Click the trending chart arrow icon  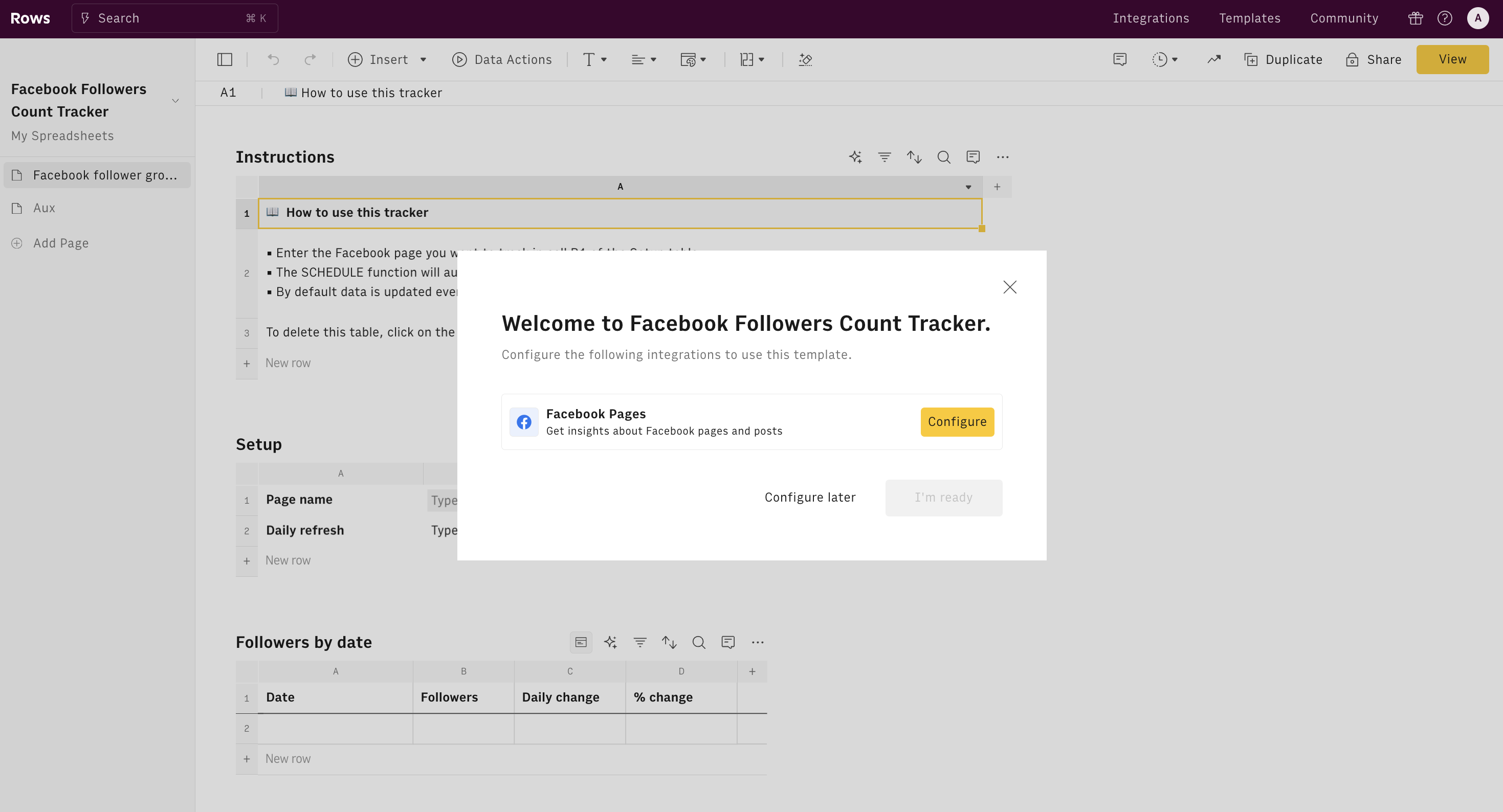(x=1214, y=59)
